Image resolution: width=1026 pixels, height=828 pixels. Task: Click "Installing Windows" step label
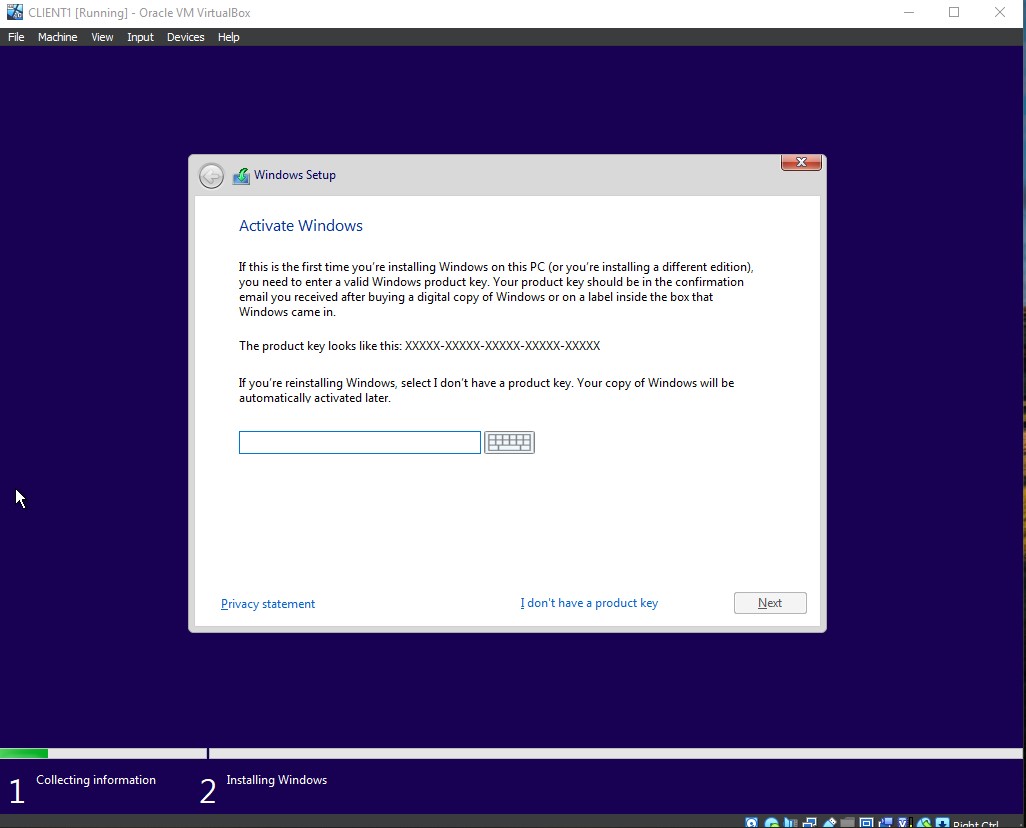(x=276, y=780)
